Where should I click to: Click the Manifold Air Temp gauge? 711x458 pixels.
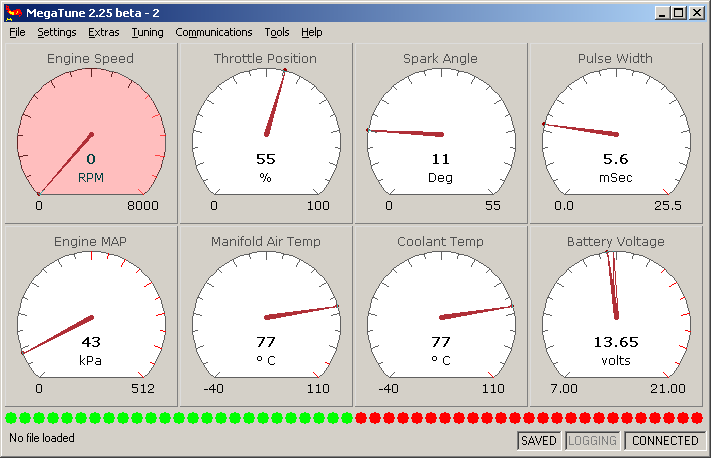coord(266,317)
